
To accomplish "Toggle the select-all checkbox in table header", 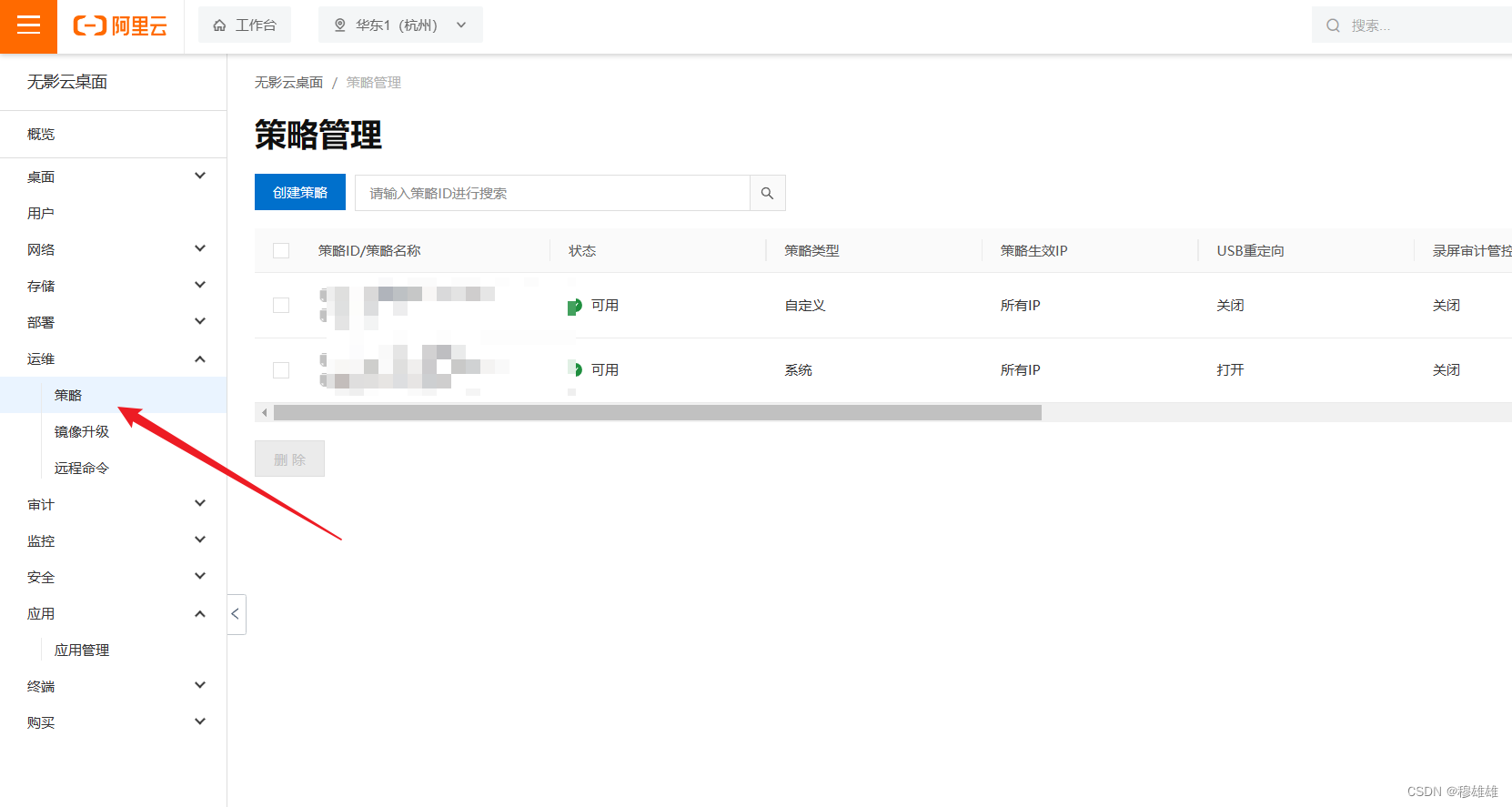I will [x=281, y=251].
